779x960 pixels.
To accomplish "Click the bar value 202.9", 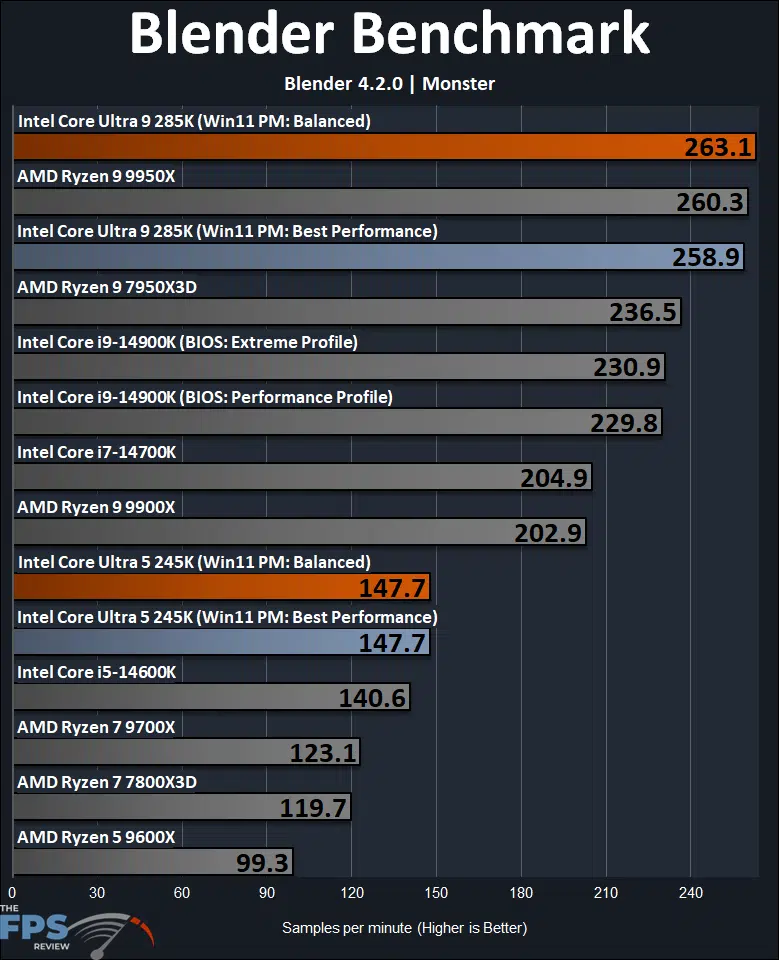I will (548, 533).
